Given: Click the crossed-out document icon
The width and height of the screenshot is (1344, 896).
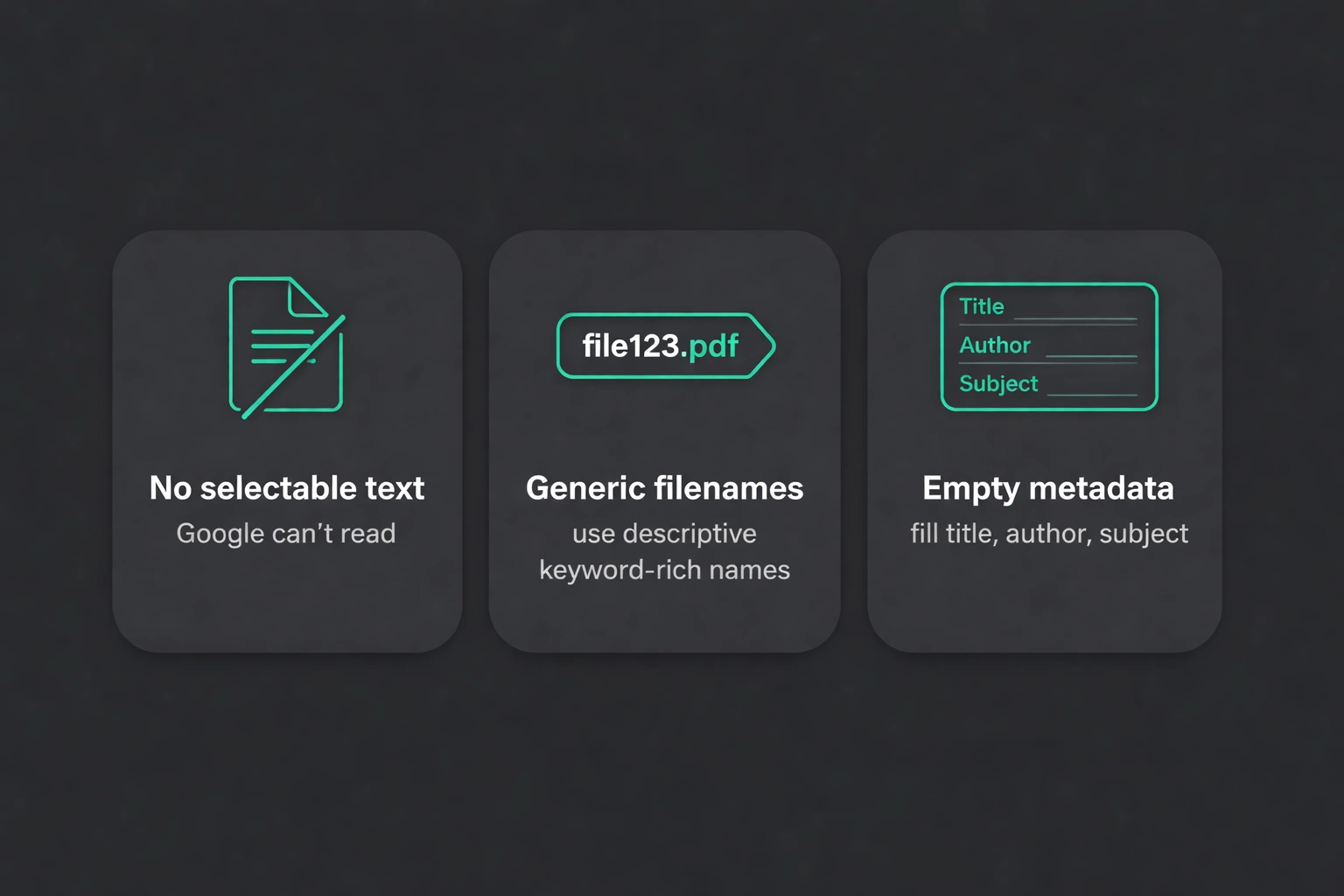Looking at the screenshot, I should pyautogui.click(x=287, y=347).
